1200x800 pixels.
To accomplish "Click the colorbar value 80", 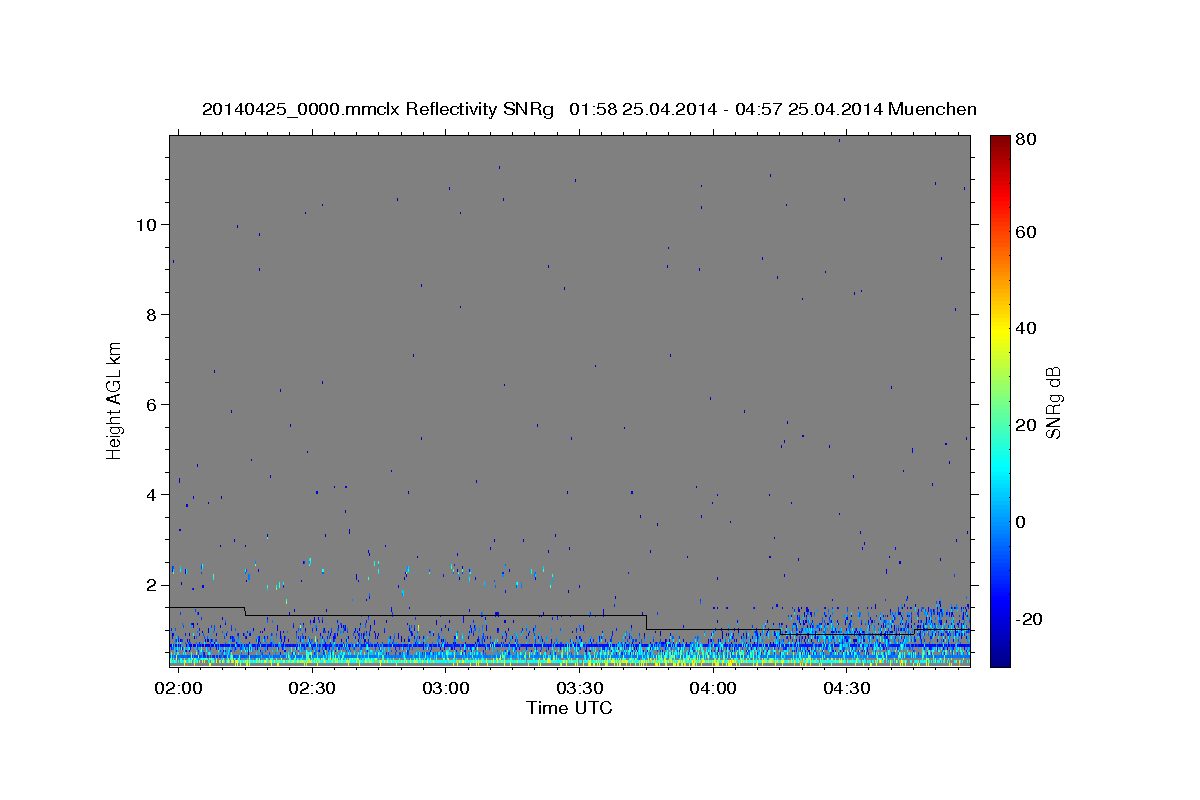I will pos(1026,140).
